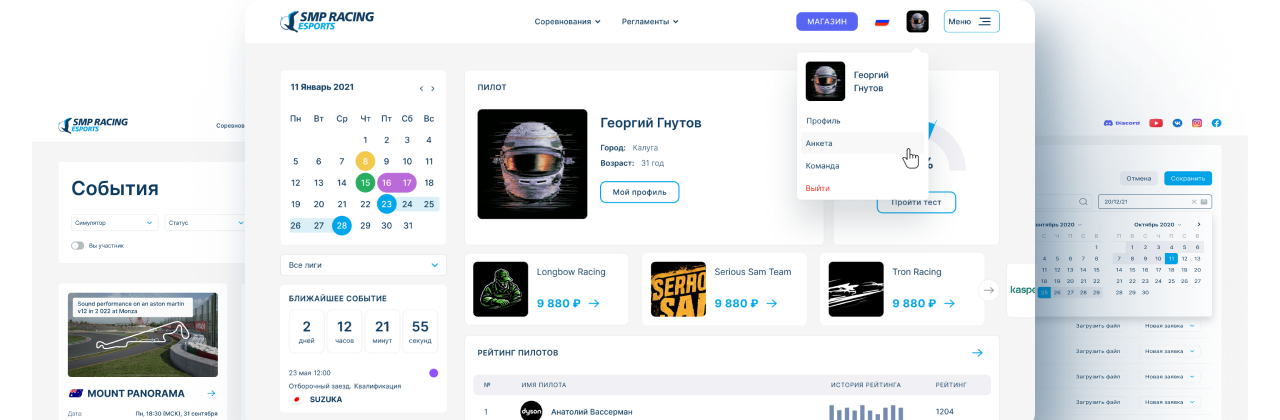Open Longbow Racing via its arrow icon
Viewport: 1280px width, 420px height.
click(x=594, y=303)
